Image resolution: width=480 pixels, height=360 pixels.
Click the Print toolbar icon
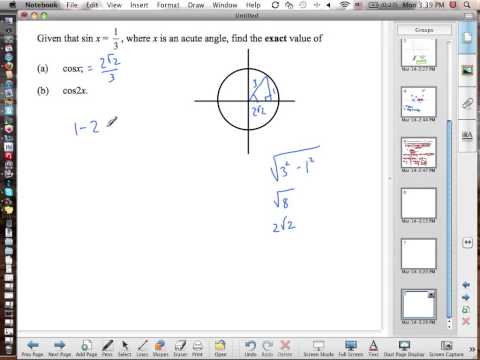(x=197, y=348)
